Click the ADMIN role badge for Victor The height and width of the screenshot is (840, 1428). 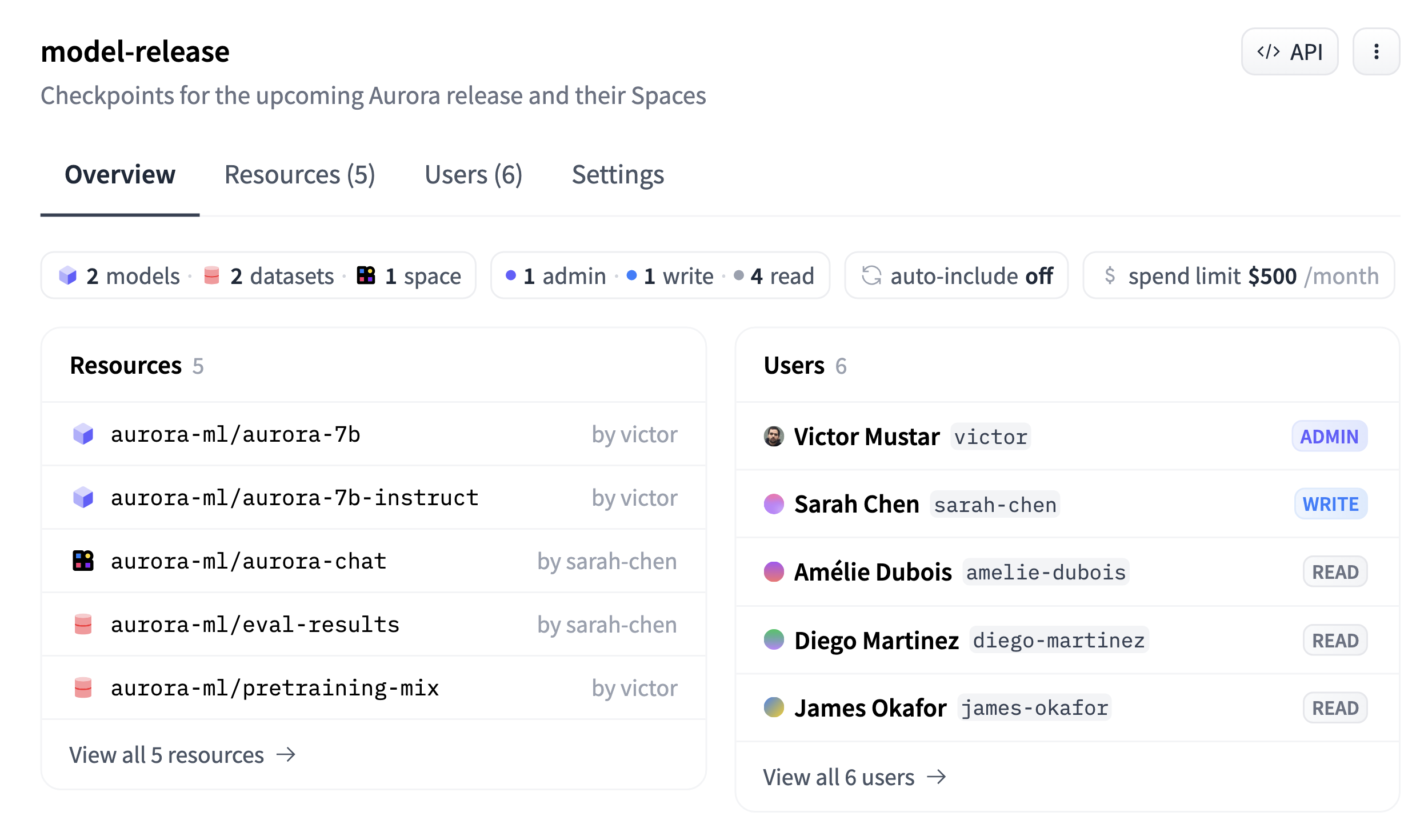pyautogui.click(x=1329, y=437)
